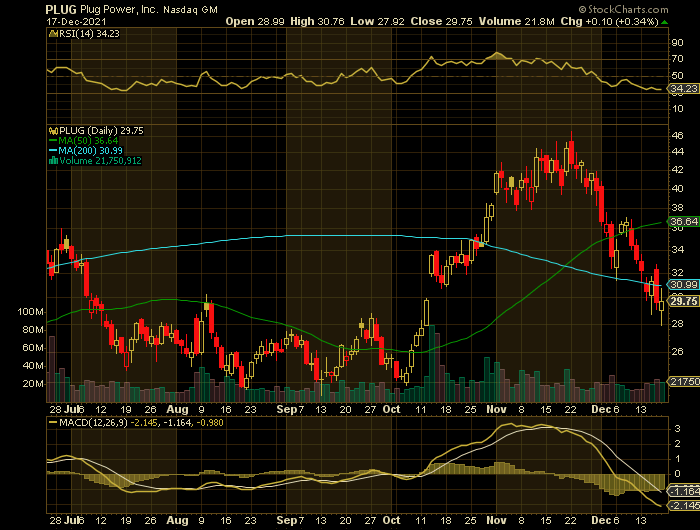Click Sep on the price panel date axis
Viewport: 700px width, 530px height.
[x=286, y=409]
